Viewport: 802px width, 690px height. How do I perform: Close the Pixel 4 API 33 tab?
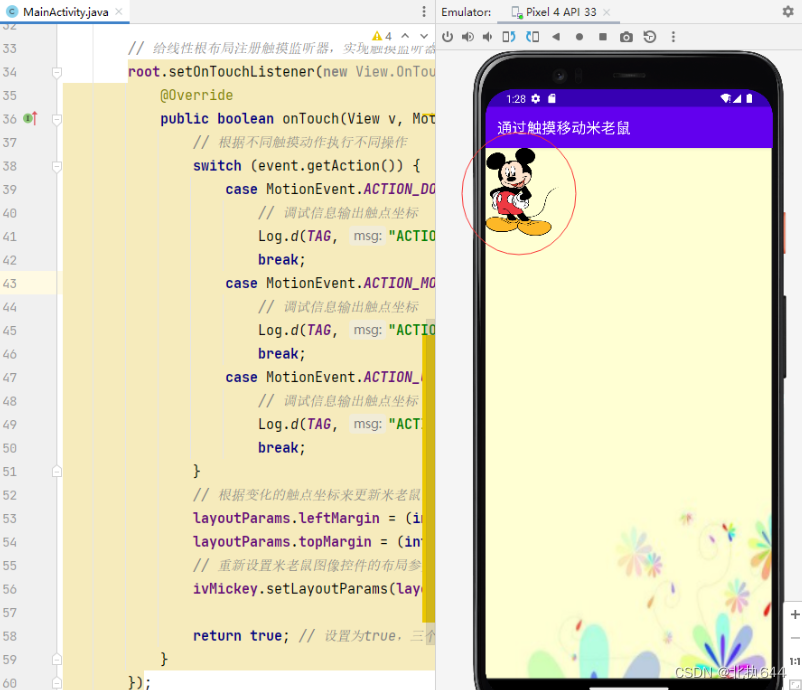607,12
